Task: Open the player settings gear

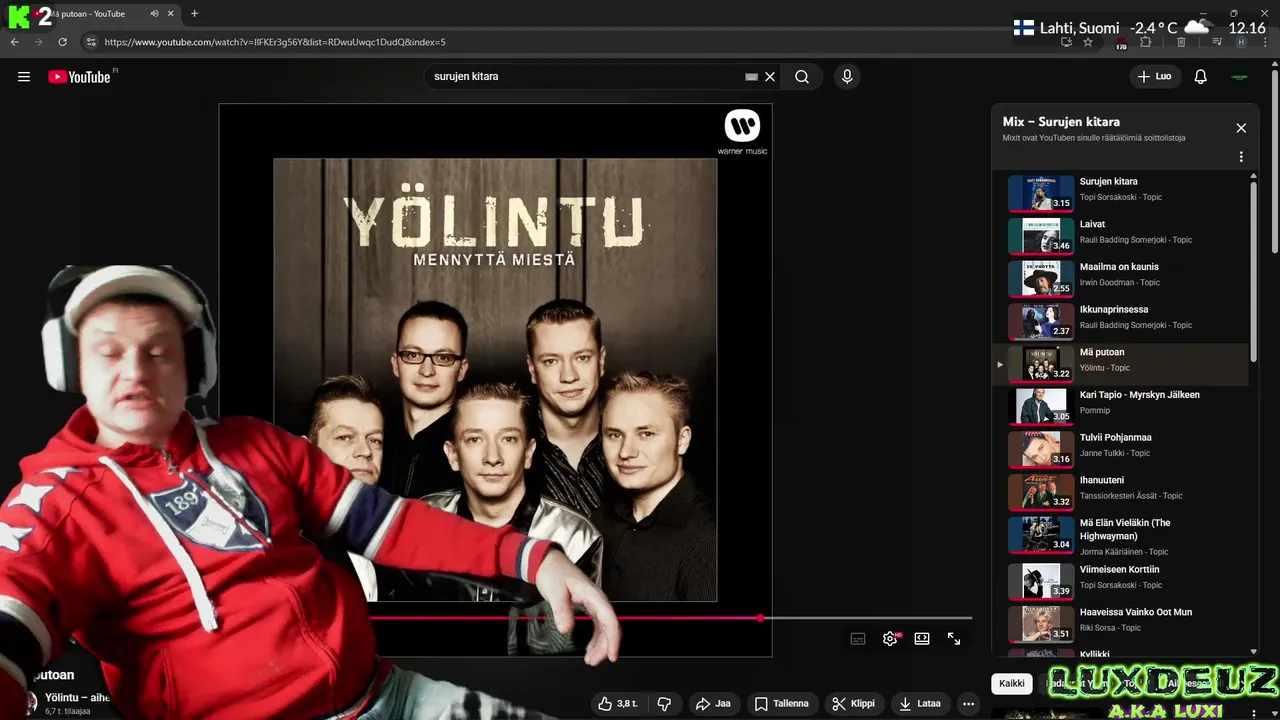Action: click(890, 639)
